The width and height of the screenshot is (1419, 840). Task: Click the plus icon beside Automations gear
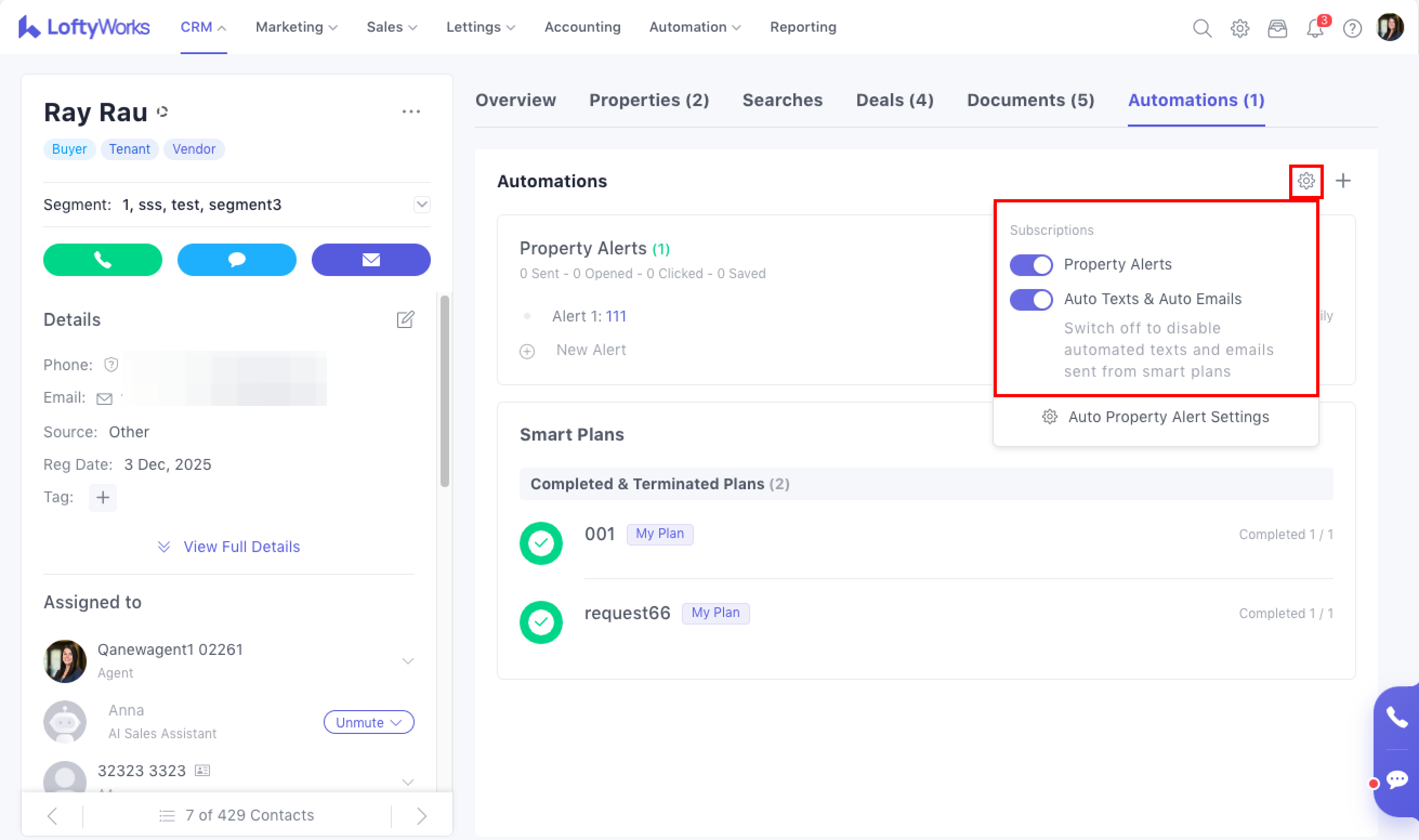tap(1343, 181)
